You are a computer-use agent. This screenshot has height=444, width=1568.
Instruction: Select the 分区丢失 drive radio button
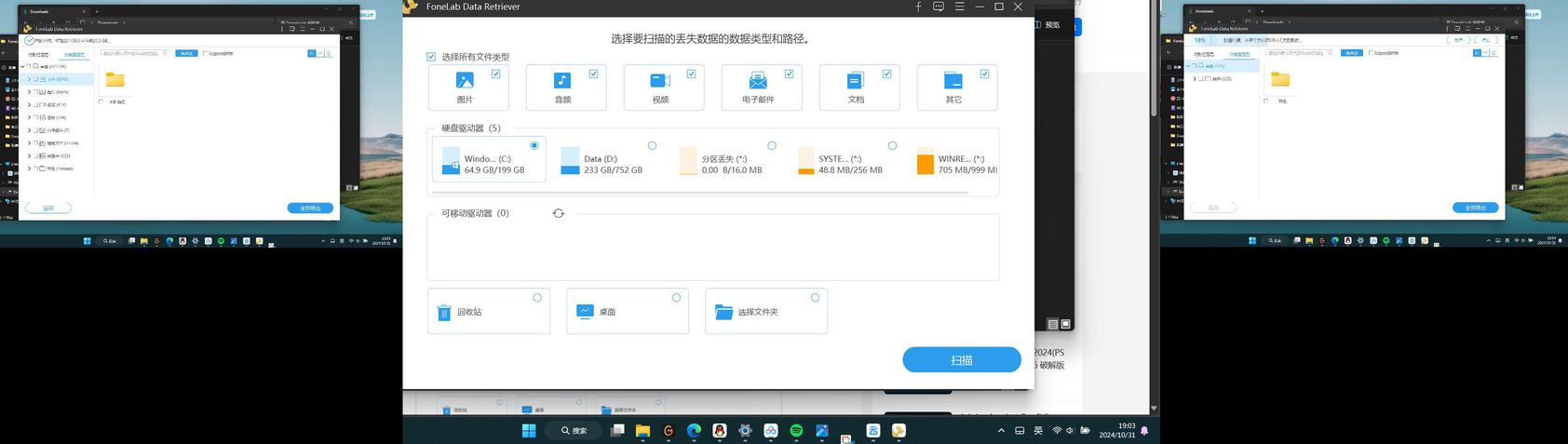(771, 145)
